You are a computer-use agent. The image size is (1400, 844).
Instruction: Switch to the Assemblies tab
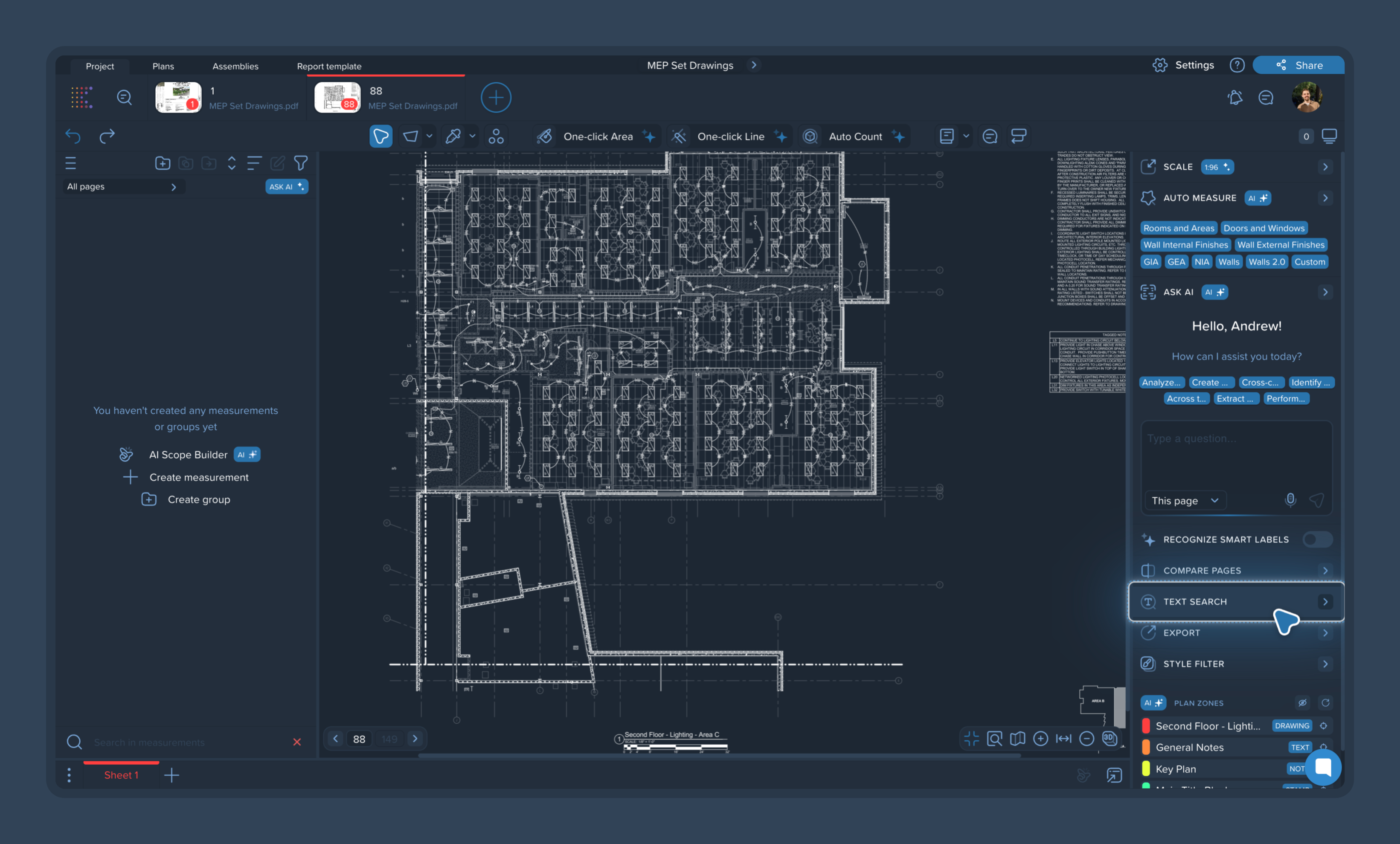(235, 66)
